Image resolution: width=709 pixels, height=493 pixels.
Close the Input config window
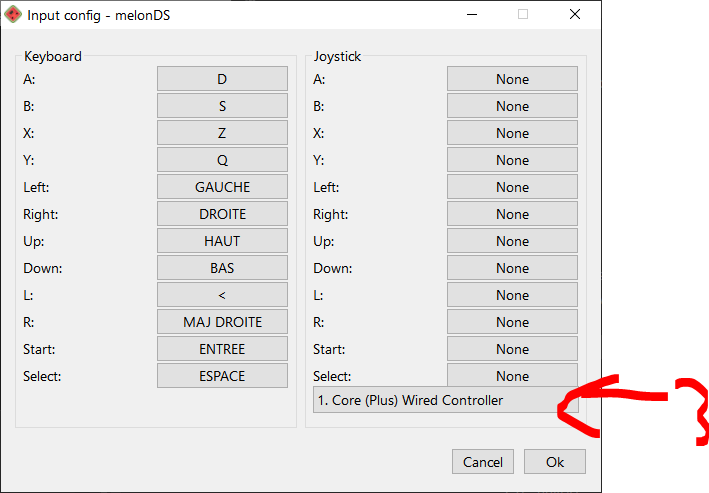575,15
